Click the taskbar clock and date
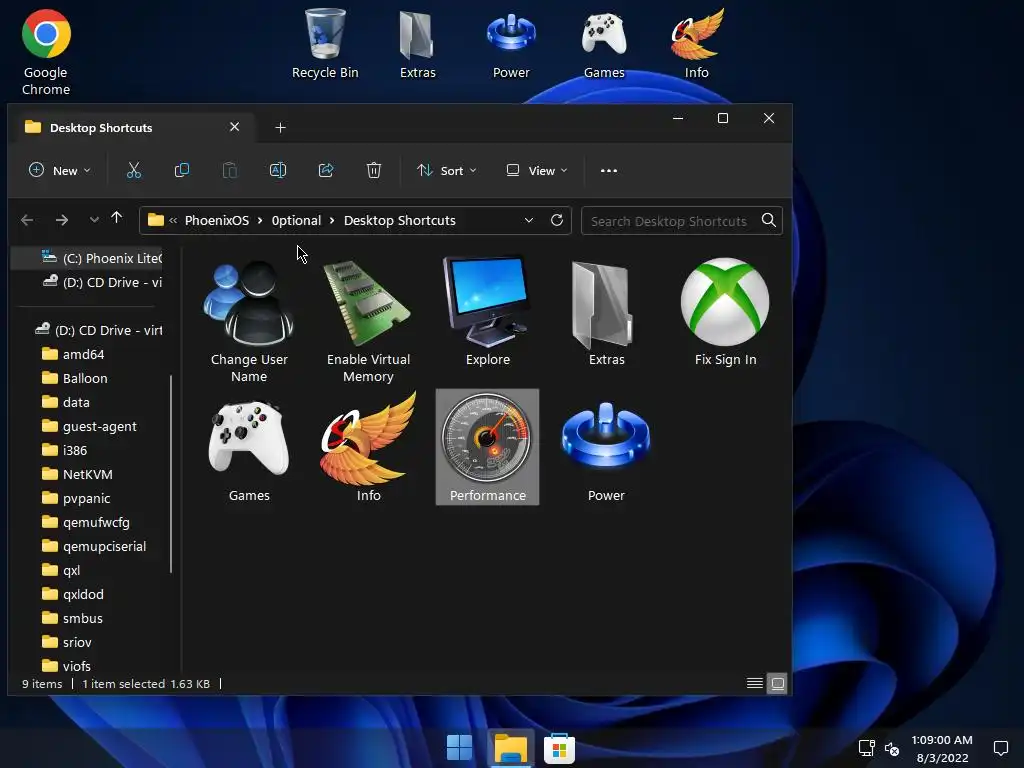 coord(942,748)
